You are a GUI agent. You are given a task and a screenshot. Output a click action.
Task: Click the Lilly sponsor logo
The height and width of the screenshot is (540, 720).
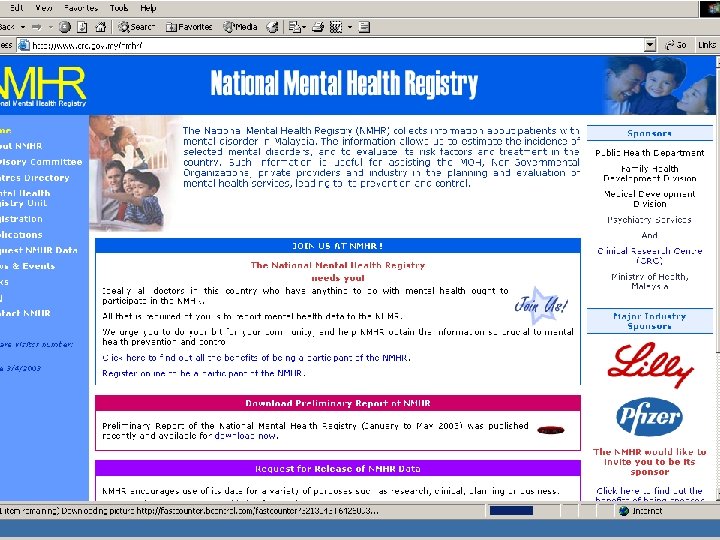(650, 365)
